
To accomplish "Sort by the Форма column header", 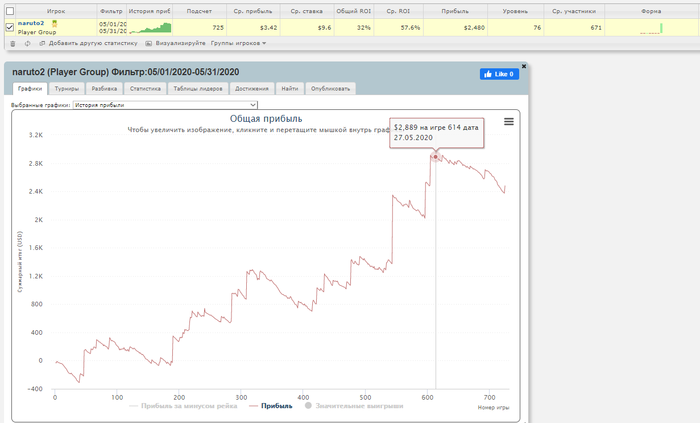I will pyautogui.click(x=651, y=11).
